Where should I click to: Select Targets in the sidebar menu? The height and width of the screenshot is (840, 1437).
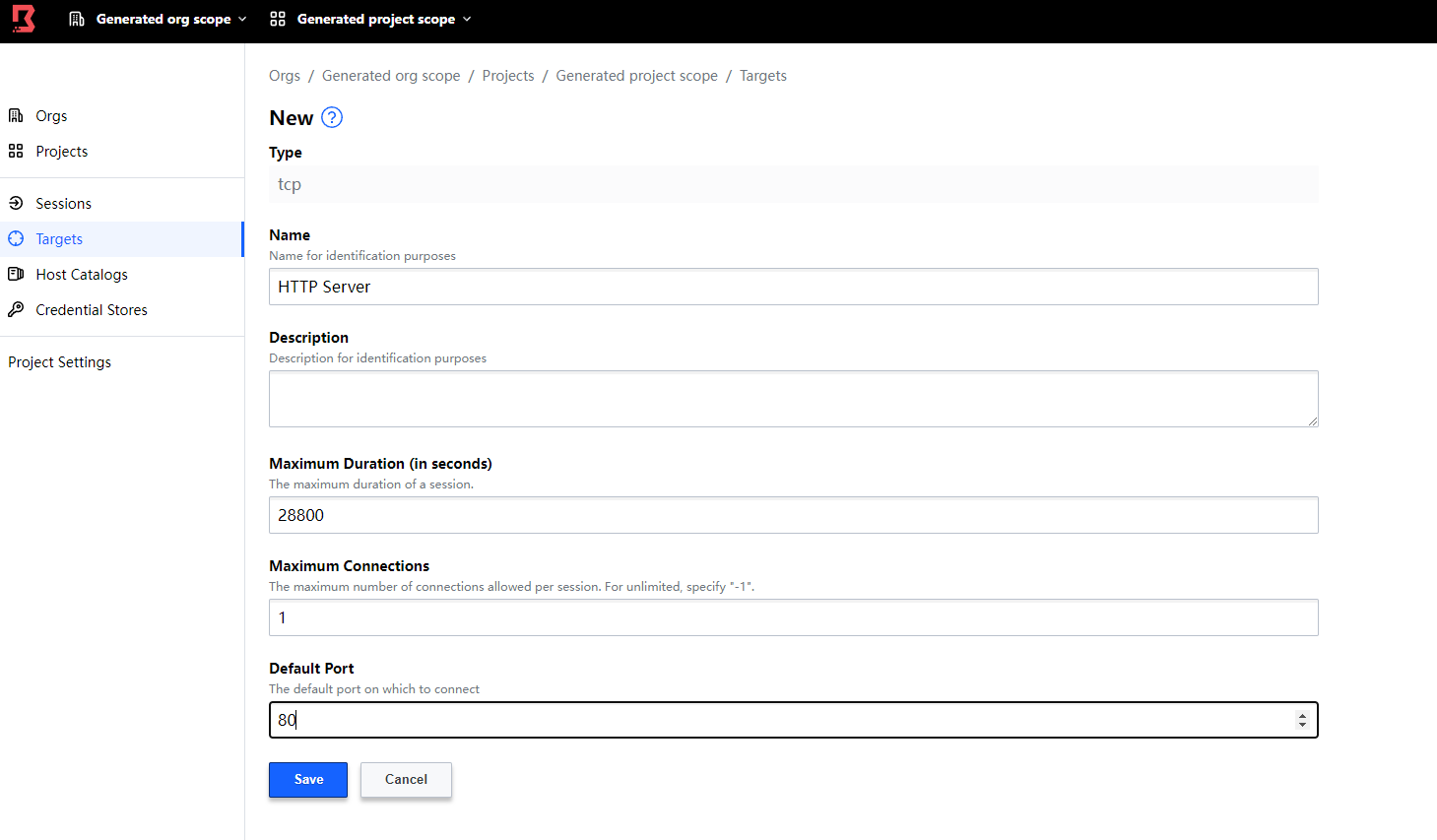59,238
